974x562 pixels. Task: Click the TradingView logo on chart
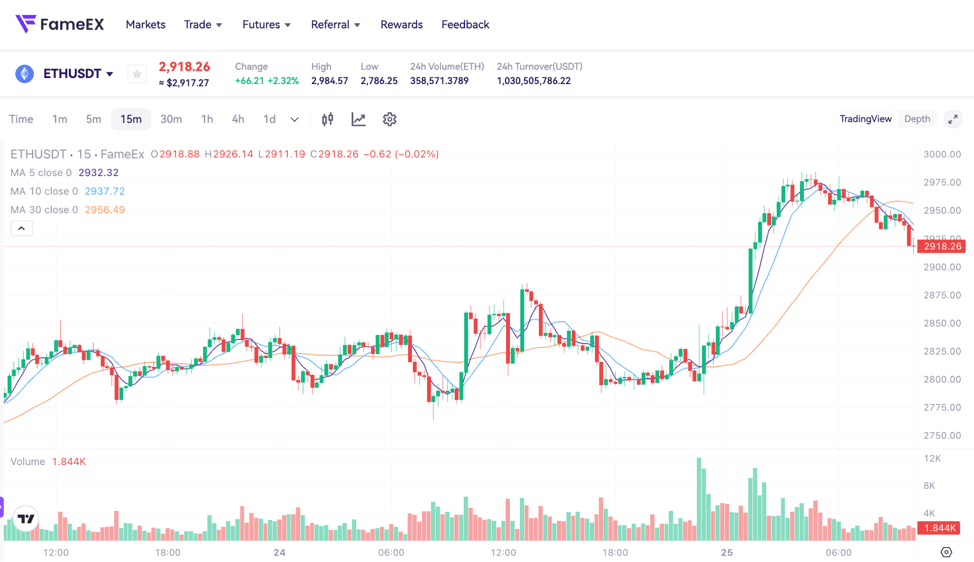tap(26, 519)
